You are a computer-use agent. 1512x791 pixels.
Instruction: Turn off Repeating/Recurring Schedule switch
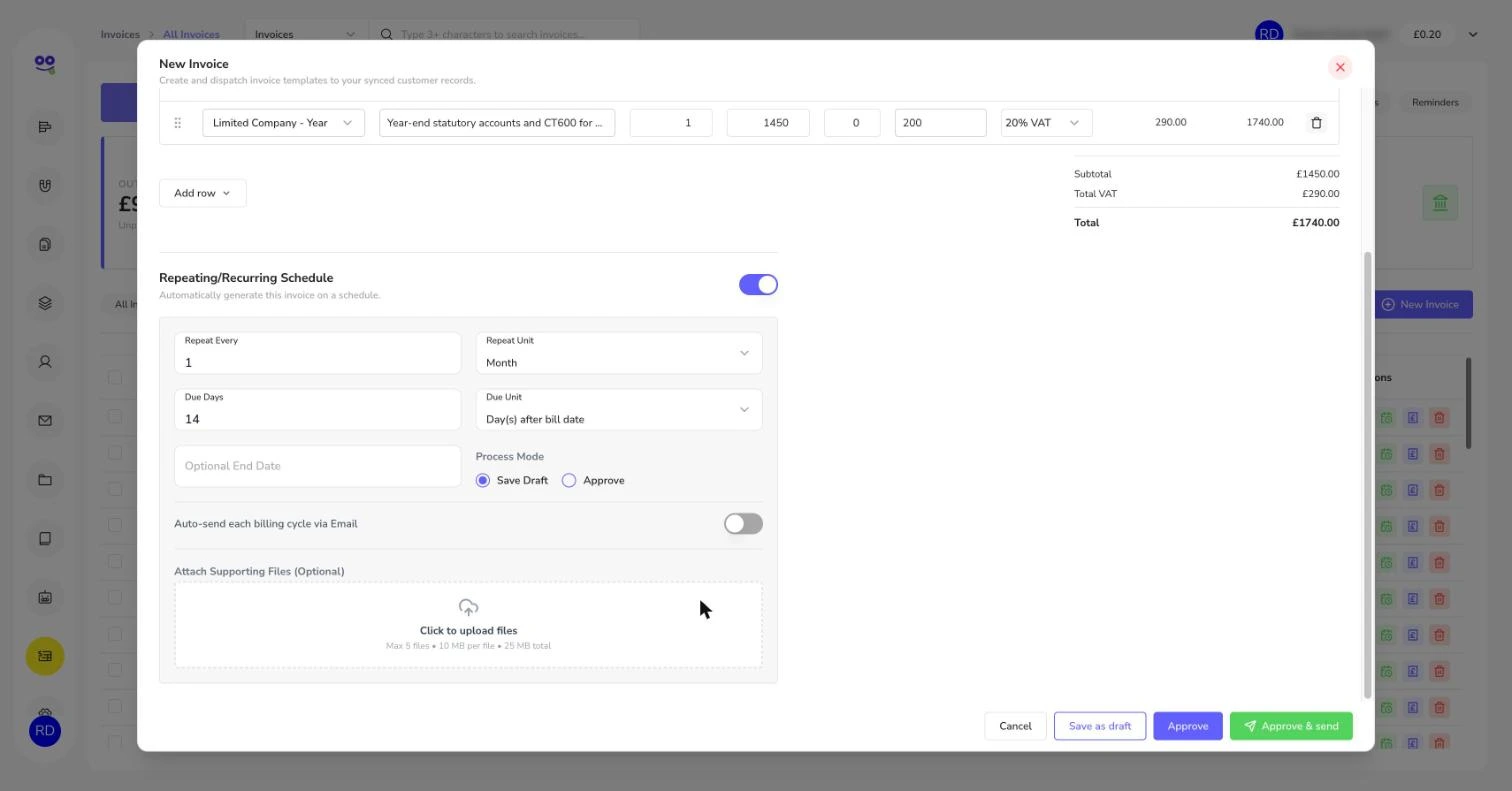(758, 285)
